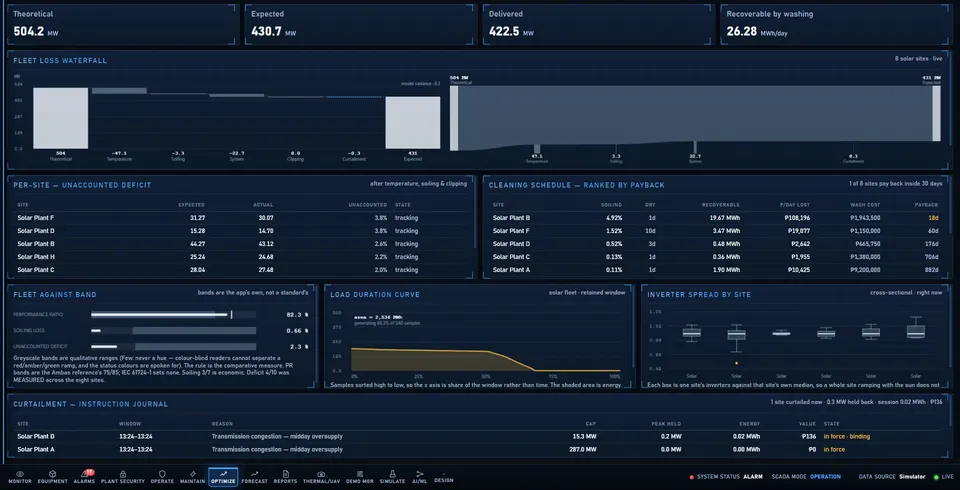The height and width of the screenshot is (490, 960).
Task: Select Solar Plant B in cleaning schedule
Action: click(716, 217)
